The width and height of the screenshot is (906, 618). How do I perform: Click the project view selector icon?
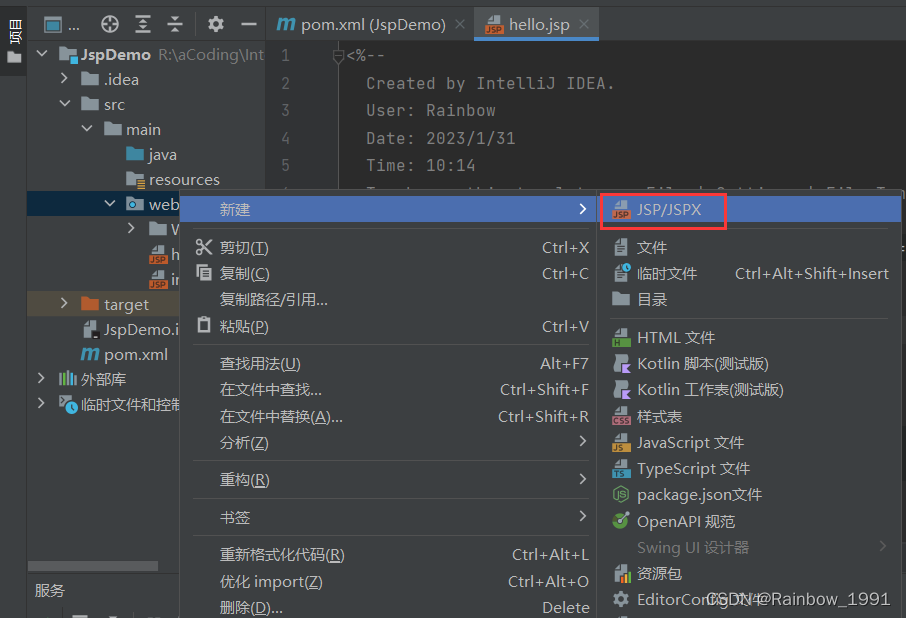pyautogui.click(x=53, y=25)
